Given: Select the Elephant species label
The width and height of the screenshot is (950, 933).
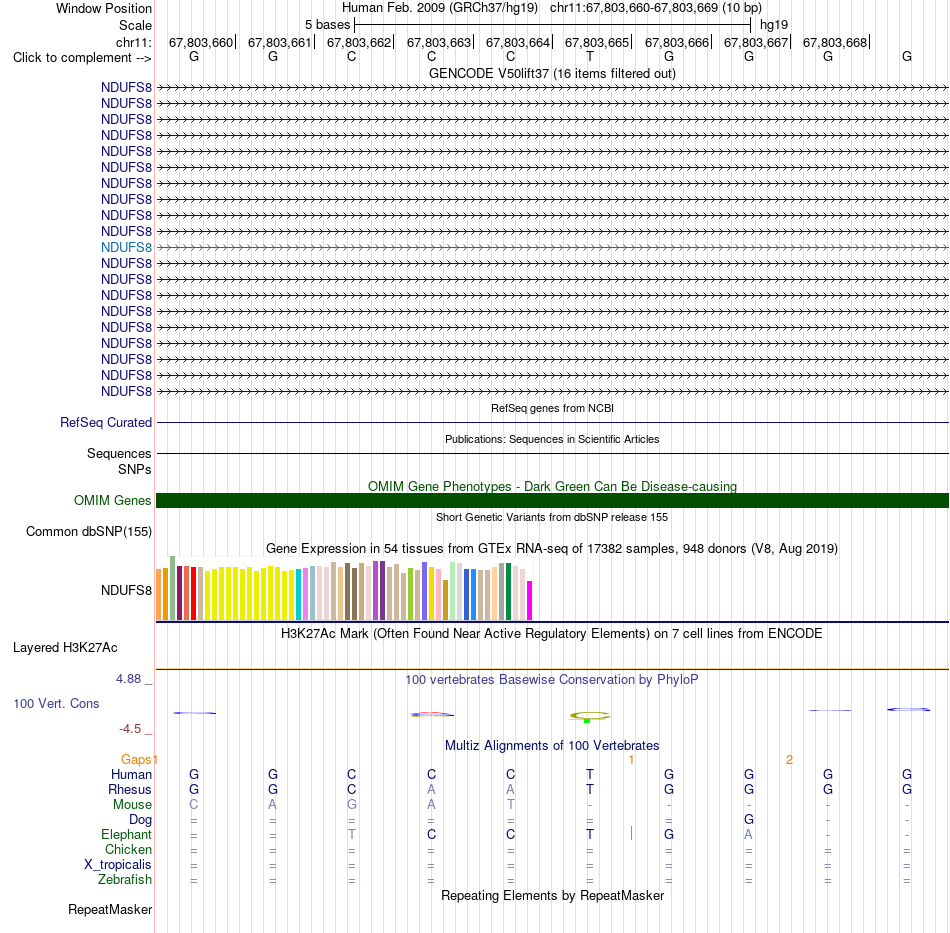Looking at the screenshot, I should click(x=126, y=835).
